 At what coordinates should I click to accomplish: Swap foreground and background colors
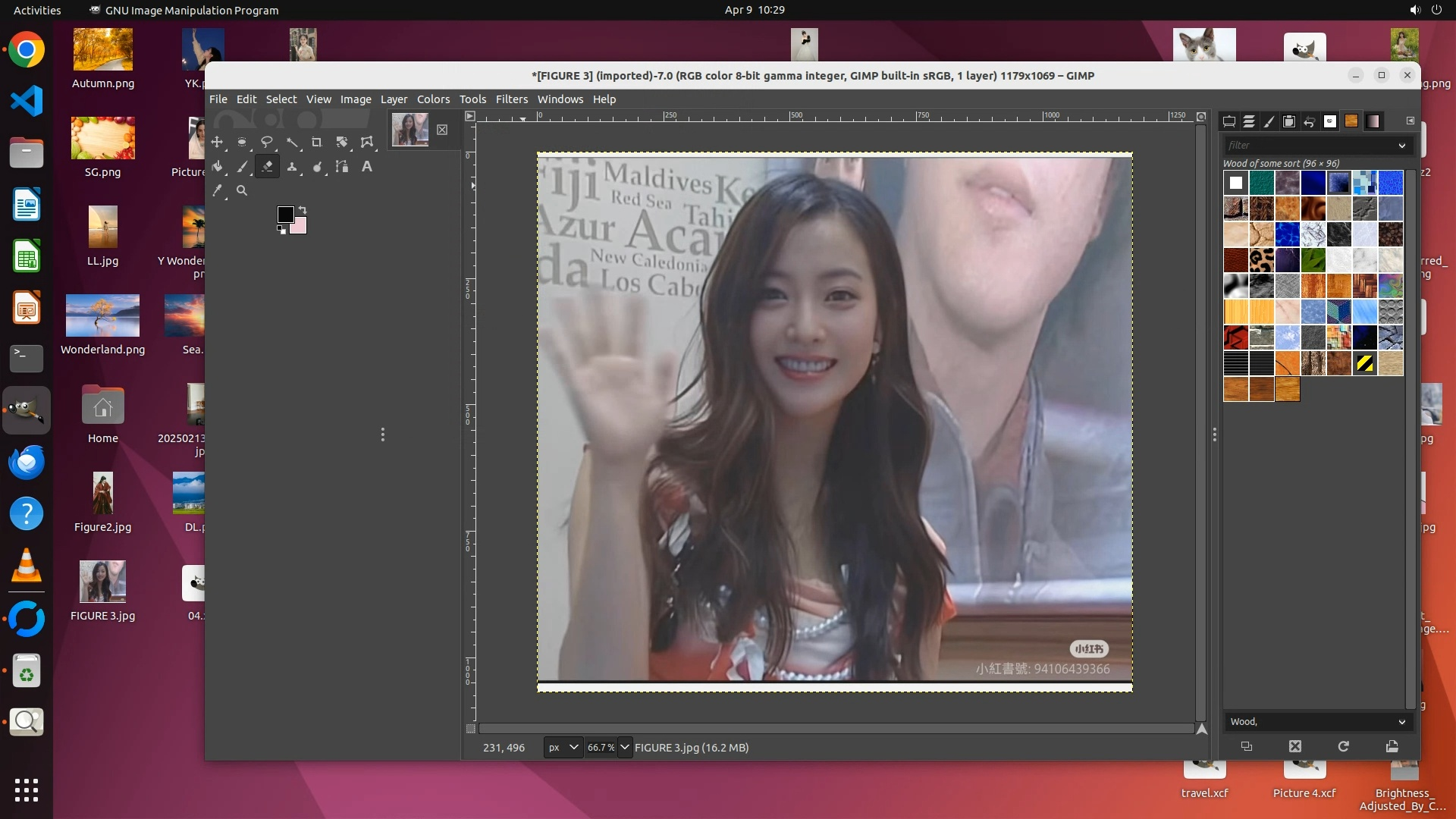point(303,209)
